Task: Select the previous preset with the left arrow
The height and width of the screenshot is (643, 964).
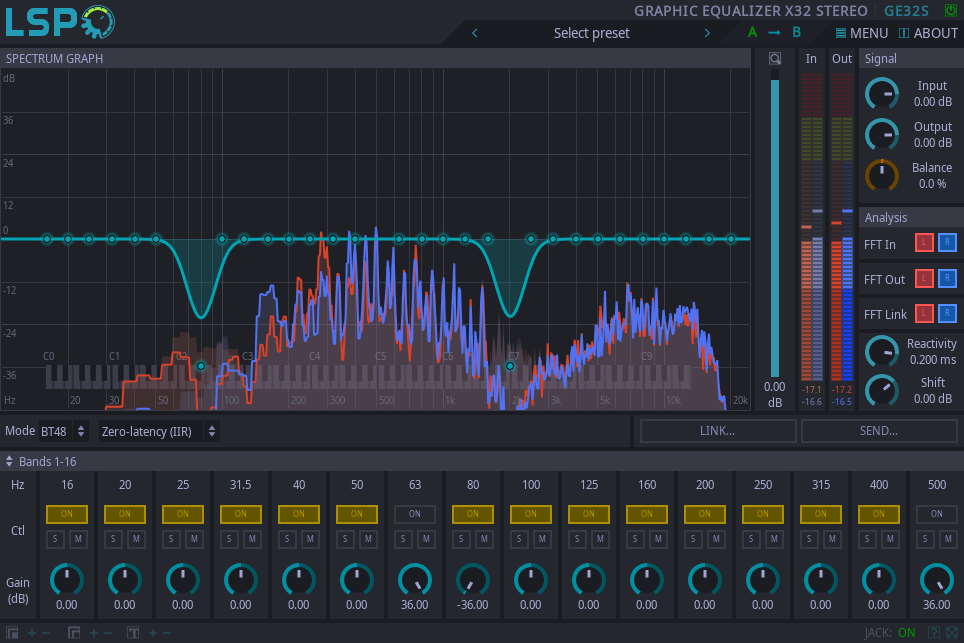Action: [475, 33]
